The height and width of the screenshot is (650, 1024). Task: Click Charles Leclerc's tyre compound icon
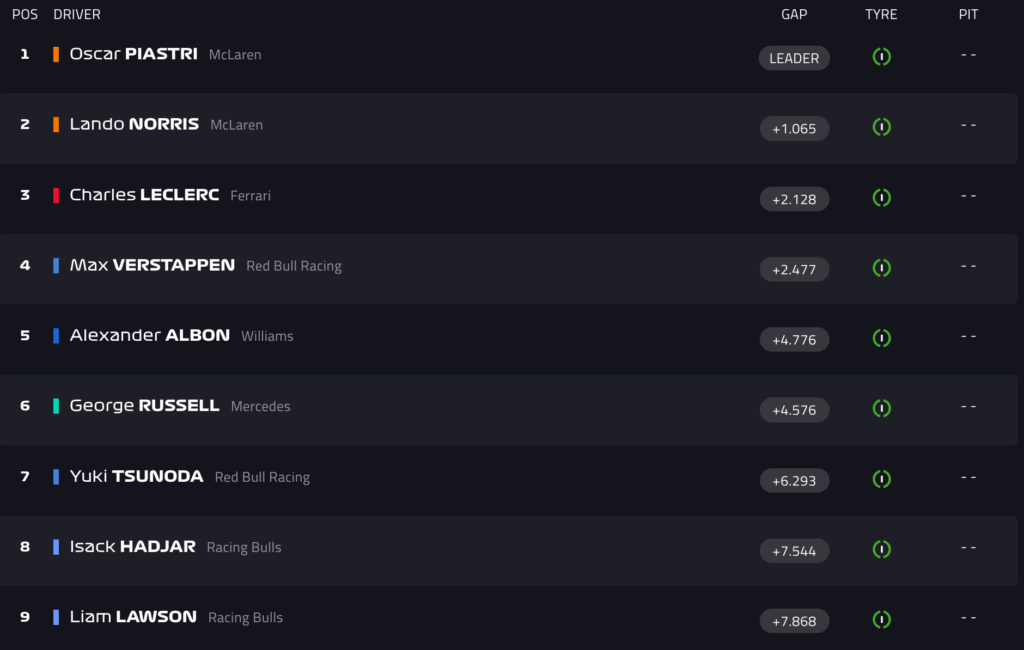(881, 198)
